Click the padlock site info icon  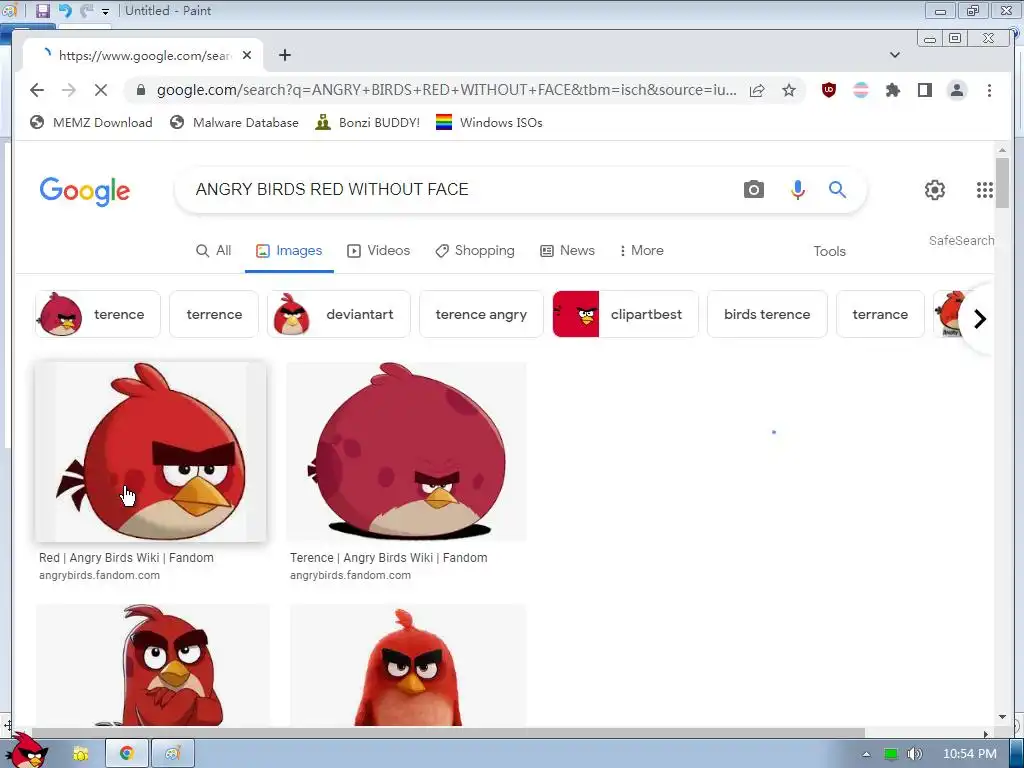(140, 90)
